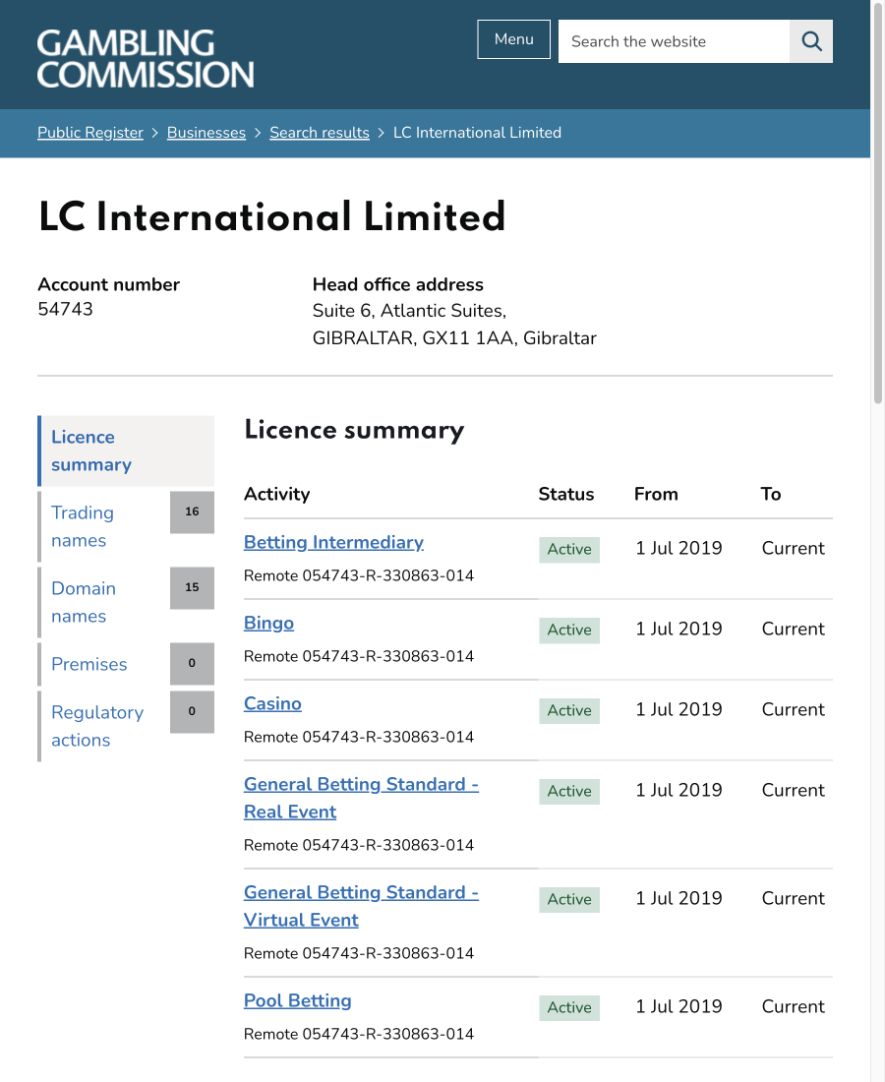Image resolution: width=885 pixels, height=1082 pixels.
Task: Click the From column header
Action: pos(656,494)
